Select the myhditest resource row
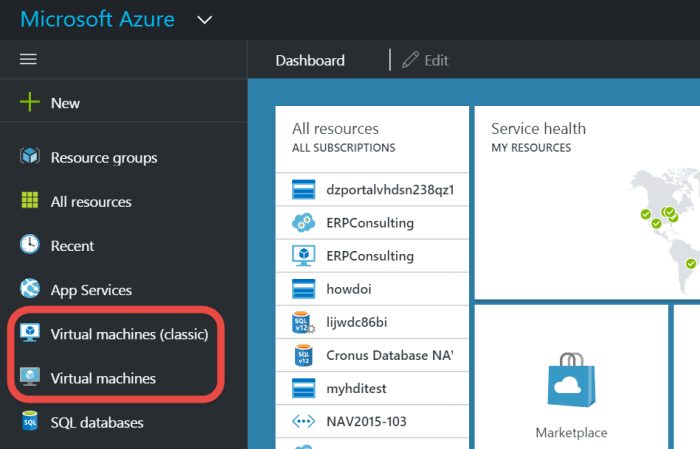 372,388
